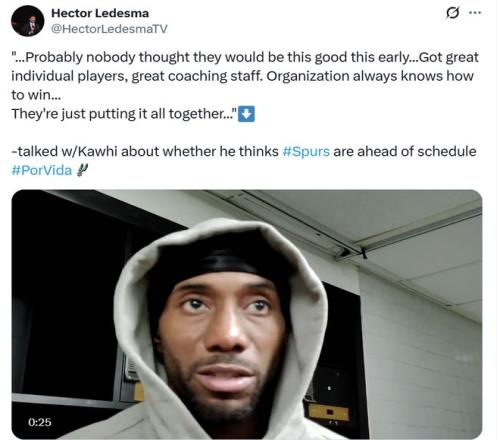Click the tweet's quoted text body
This screenshot has height=440, width=500.
(245, 86)
